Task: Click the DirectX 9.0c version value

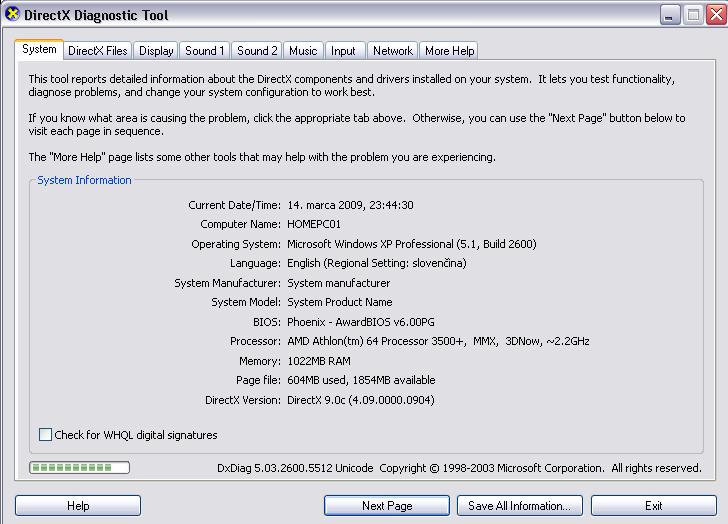Action: [361, 400]
